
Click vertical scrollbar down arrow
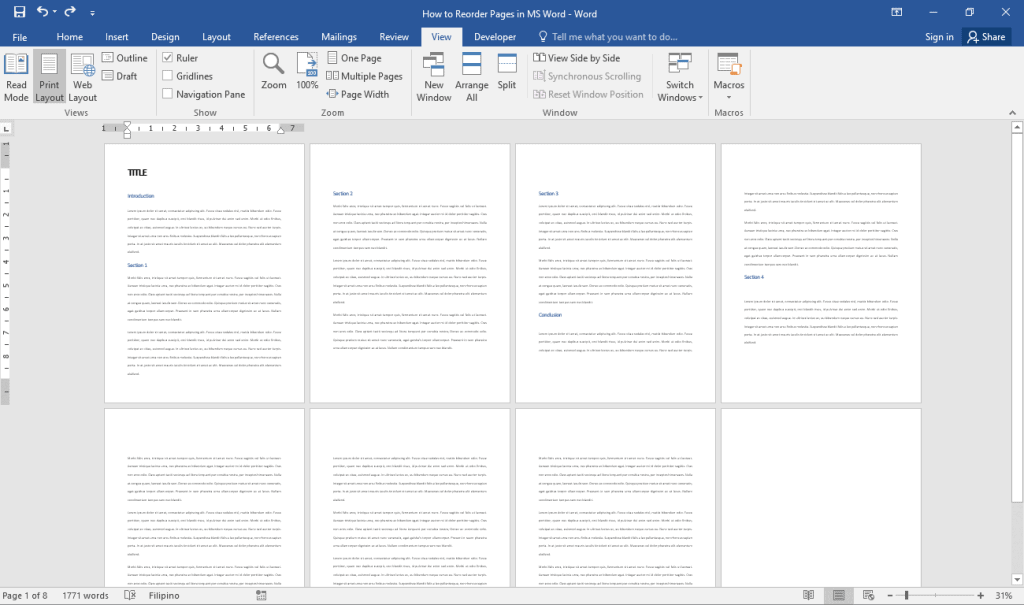tap(1017, 580)
